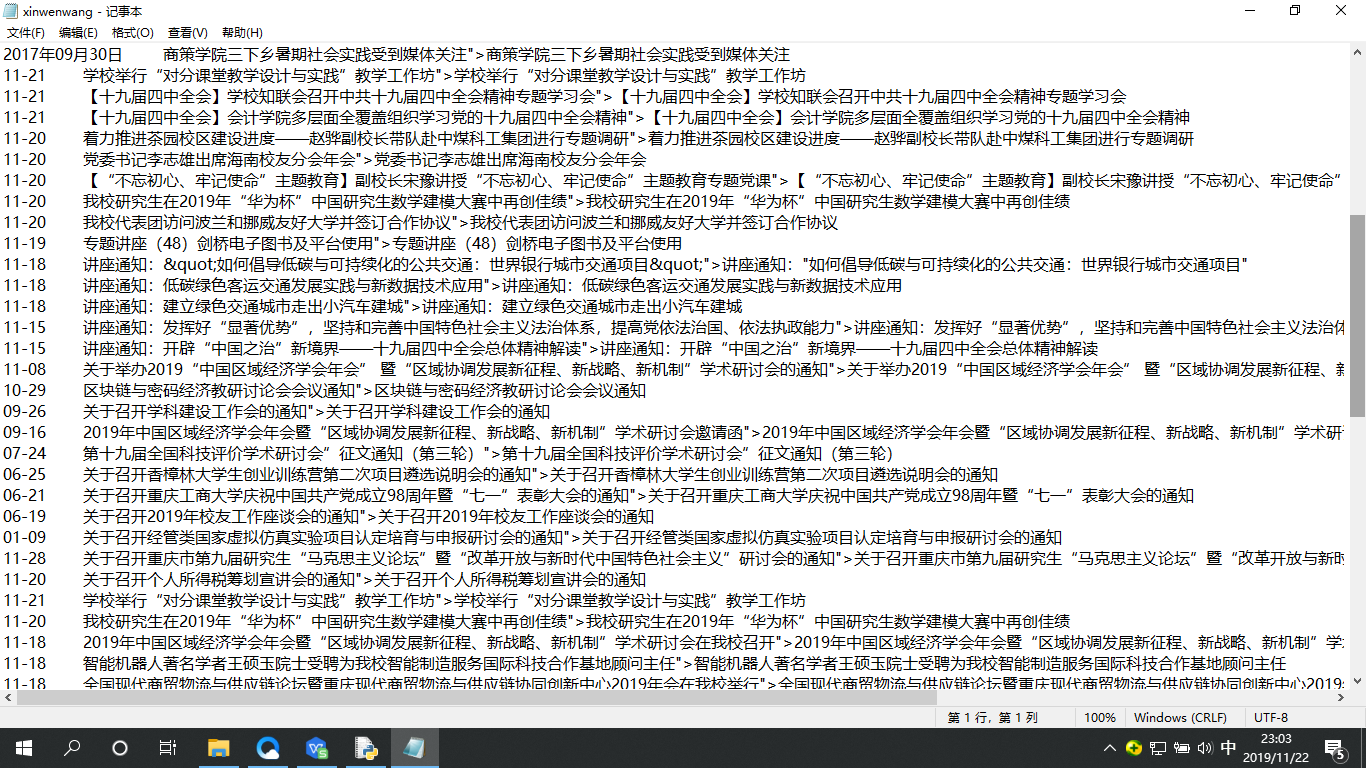Toggle the 中 input language indicator
Viewport: 1366px width, 768px height.
(x=1228, y=747)
